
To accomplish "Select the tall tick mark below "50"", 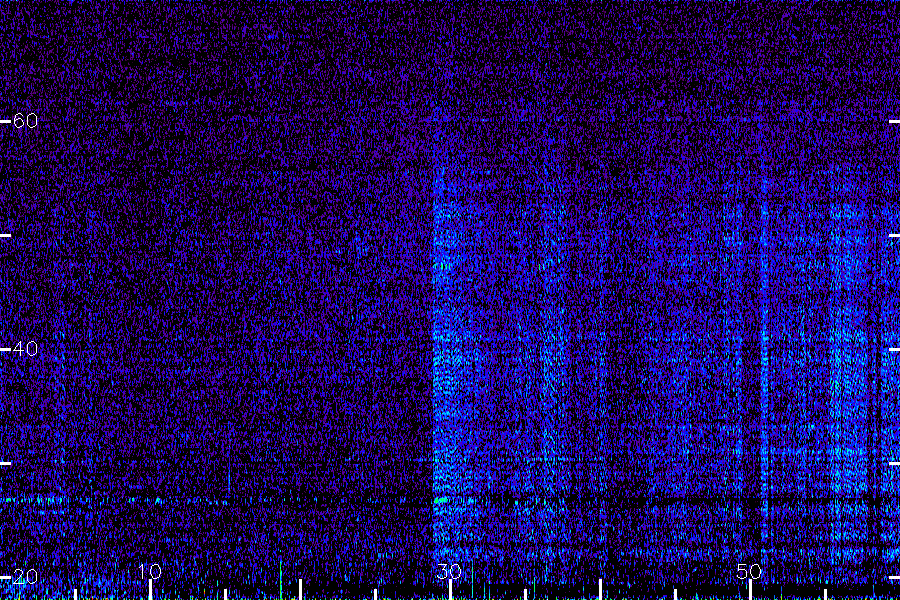I will pyautogui.click(x=750, y=590).
